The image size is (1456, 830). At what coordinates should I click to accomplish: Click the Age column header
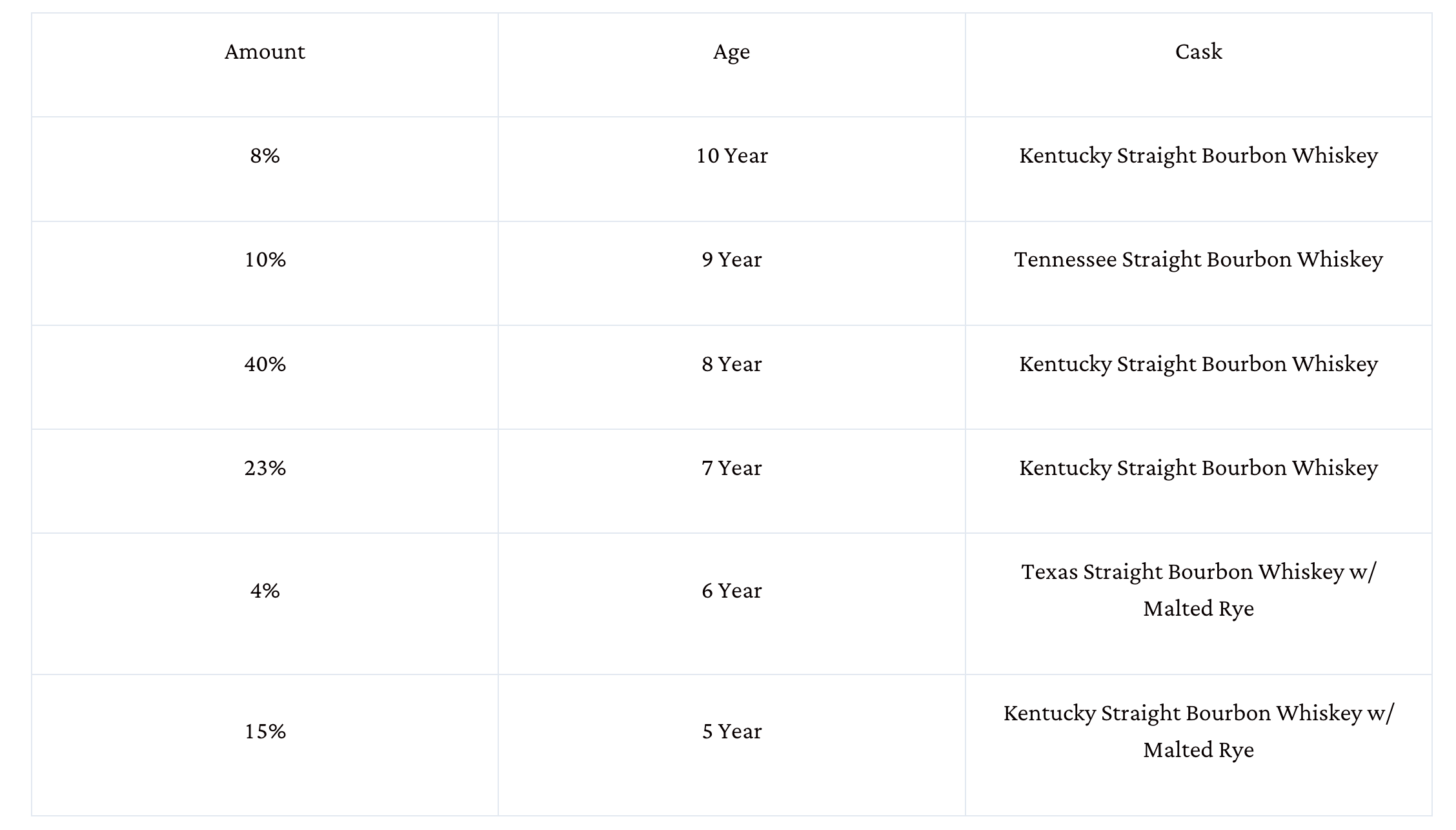tap(731, 52)
